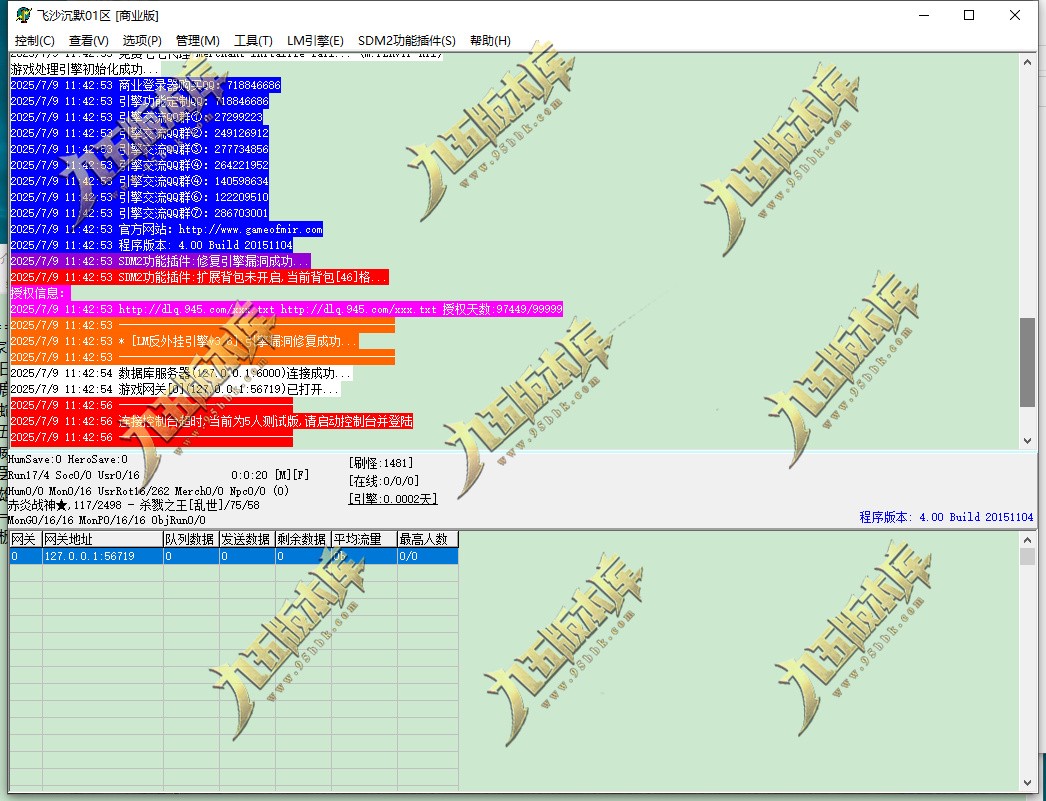
Task: Select gateway row 127.0.0.1:56719
Action: (x=233, y=556)
